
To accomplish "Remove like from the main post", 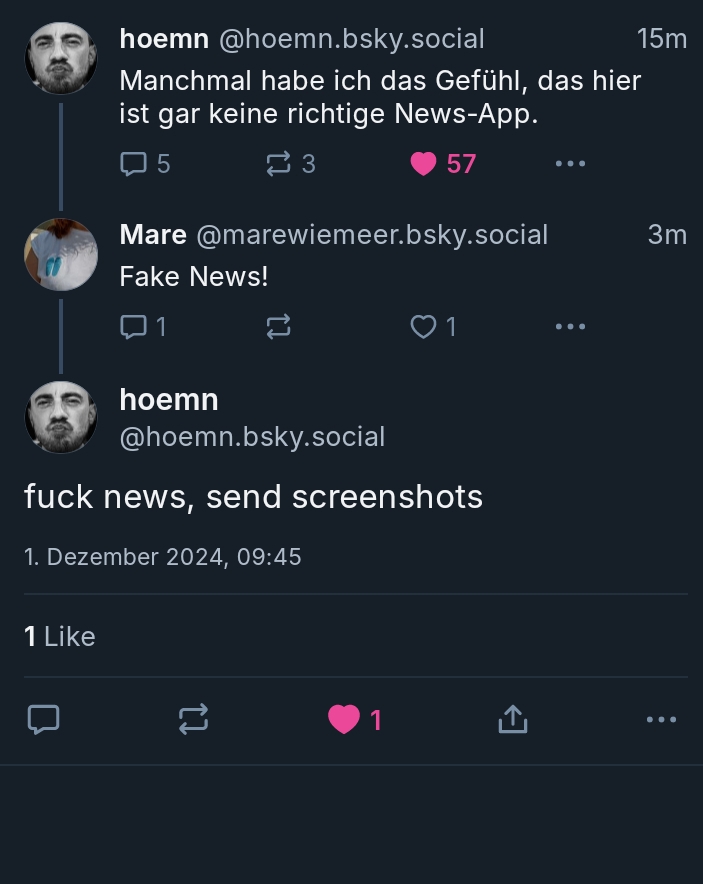I will (344, 719).
